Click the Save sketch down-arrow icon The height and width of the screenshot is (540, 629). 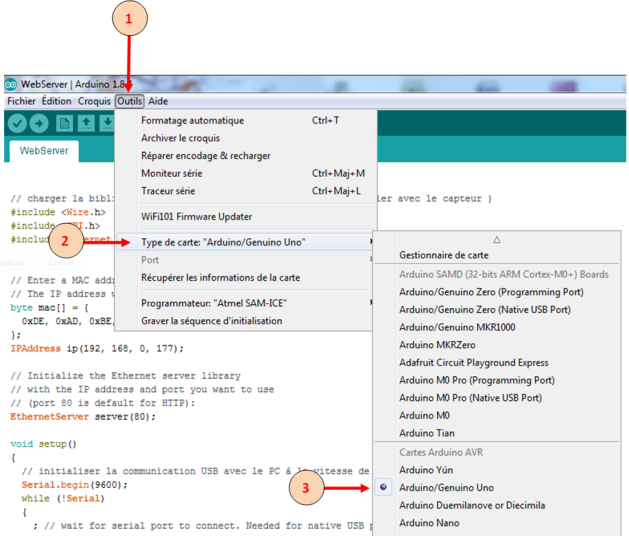coord(107,124)
